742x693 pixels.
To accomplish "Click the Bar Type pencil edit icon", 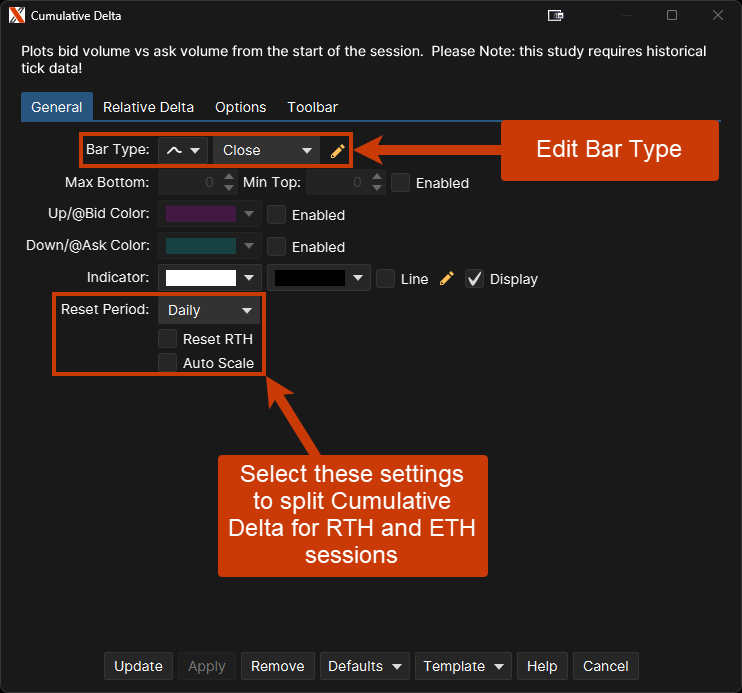I will pyautogui.click(x=338, y=151).
